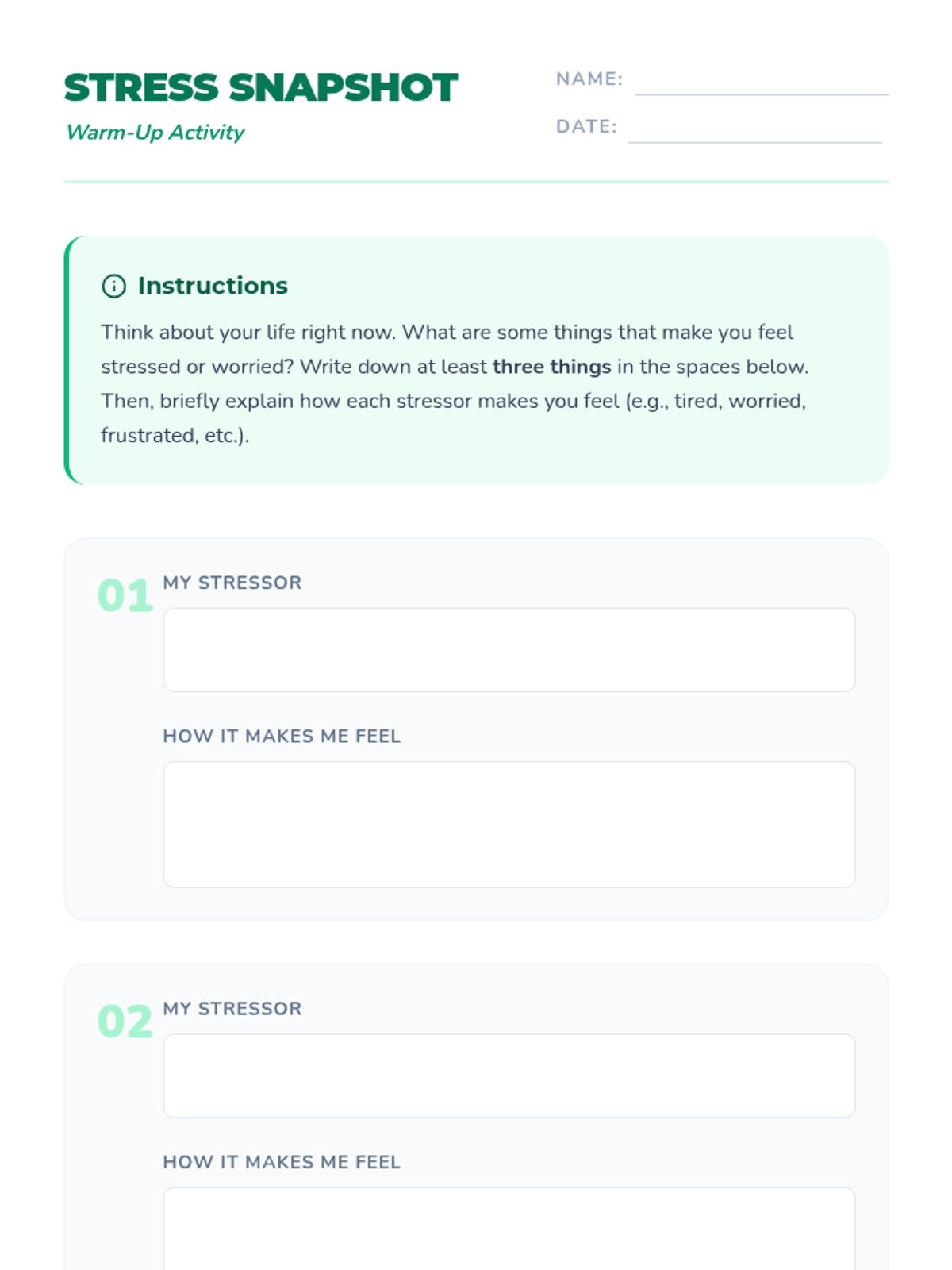Click the DATE: label

(x=586, y=127)
